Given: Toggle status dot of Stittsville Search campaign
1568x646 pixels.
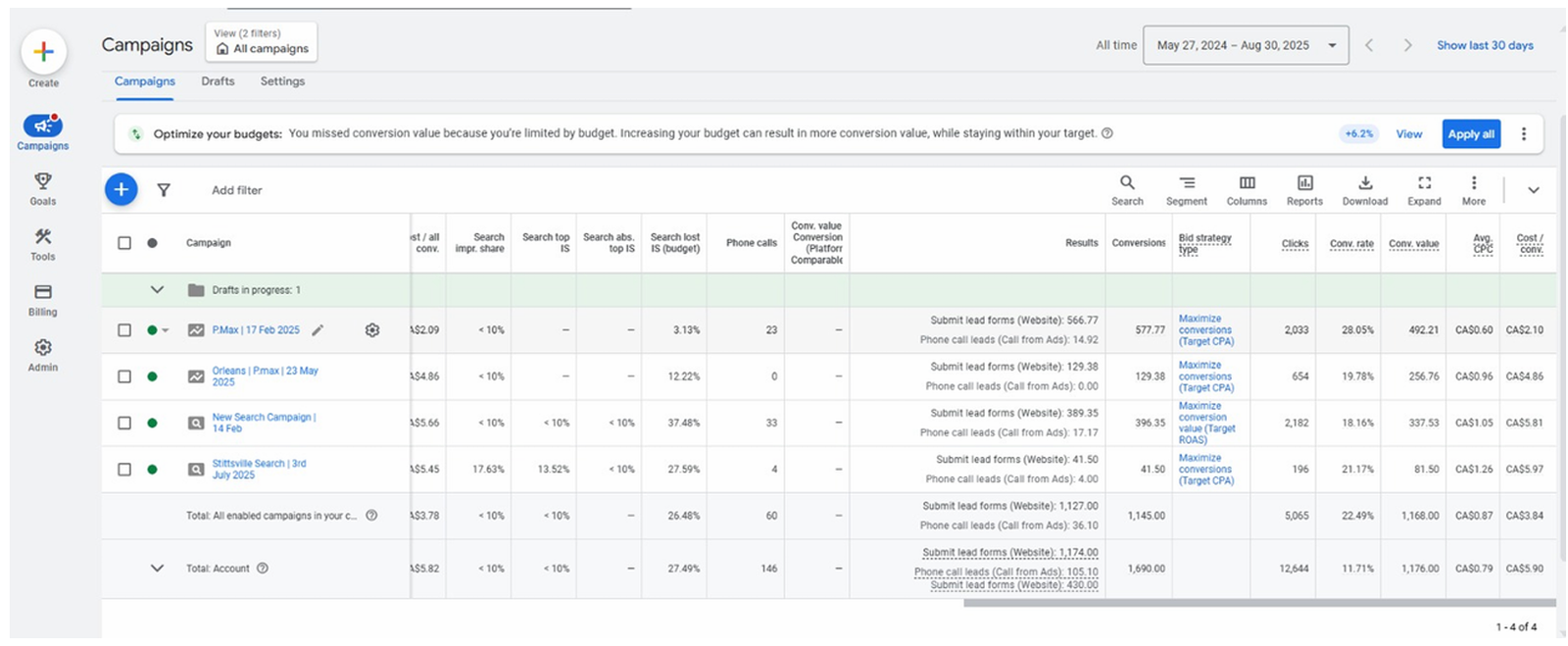Looking at the screenshot, I should tap(152, 469).
